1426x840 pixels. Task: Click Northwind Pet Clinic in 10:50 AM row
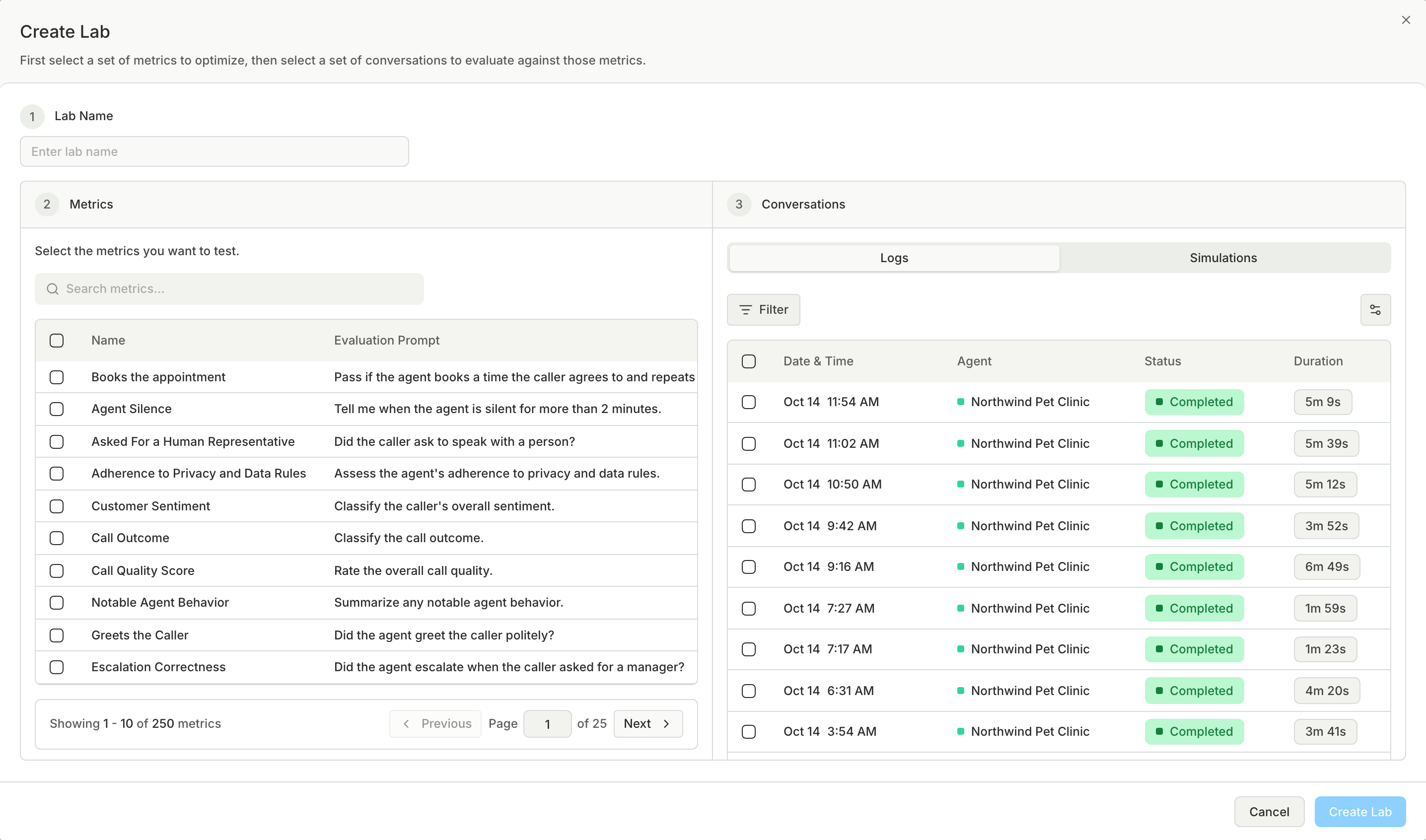pyautogui.click(x=1030, y=485)
